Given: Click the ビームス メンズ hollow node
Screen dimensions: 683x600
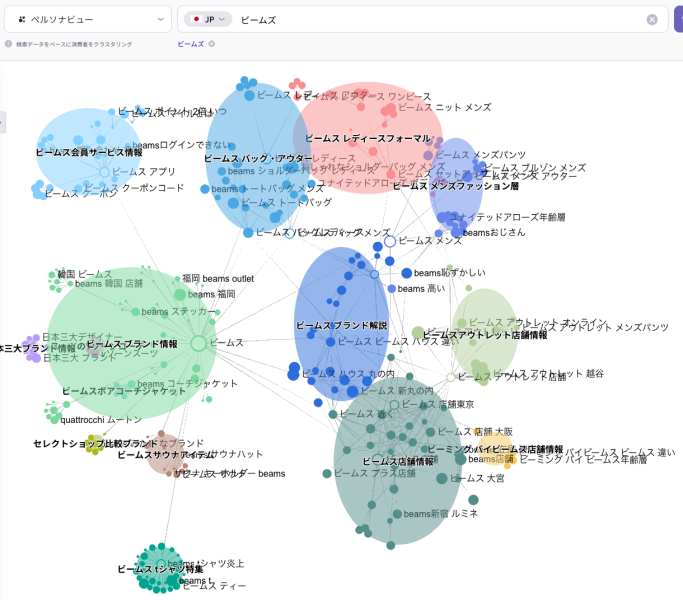Looking at the screenshot, I should point(390,241).
